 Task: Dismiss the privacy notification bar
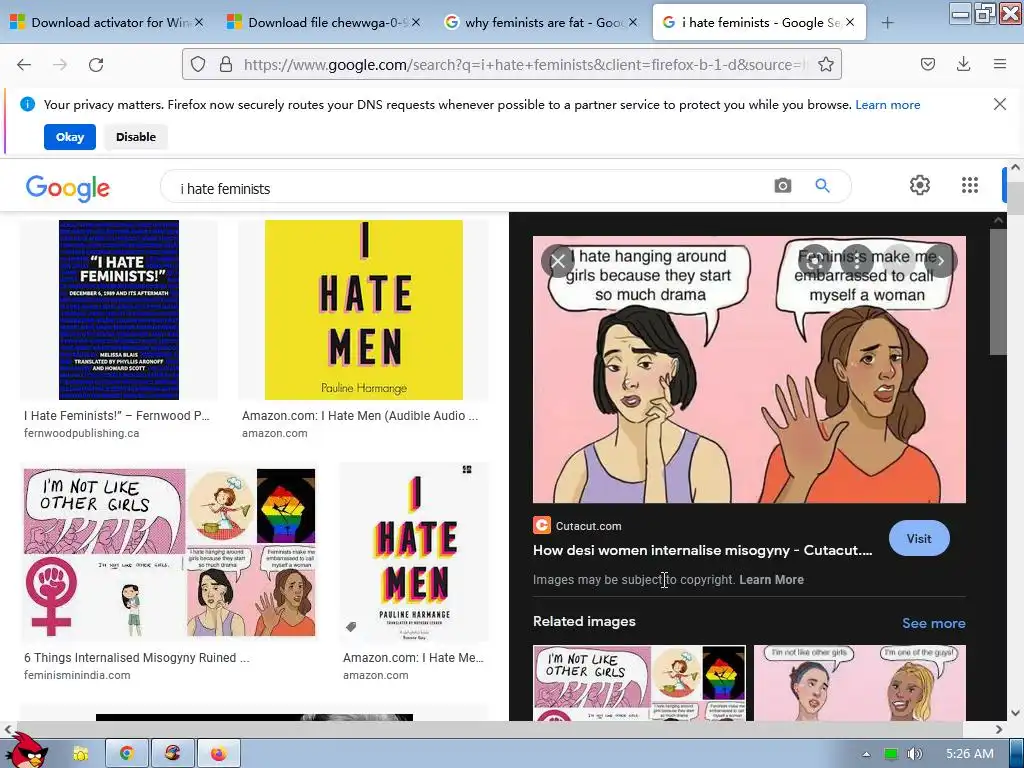[1000, 104]
